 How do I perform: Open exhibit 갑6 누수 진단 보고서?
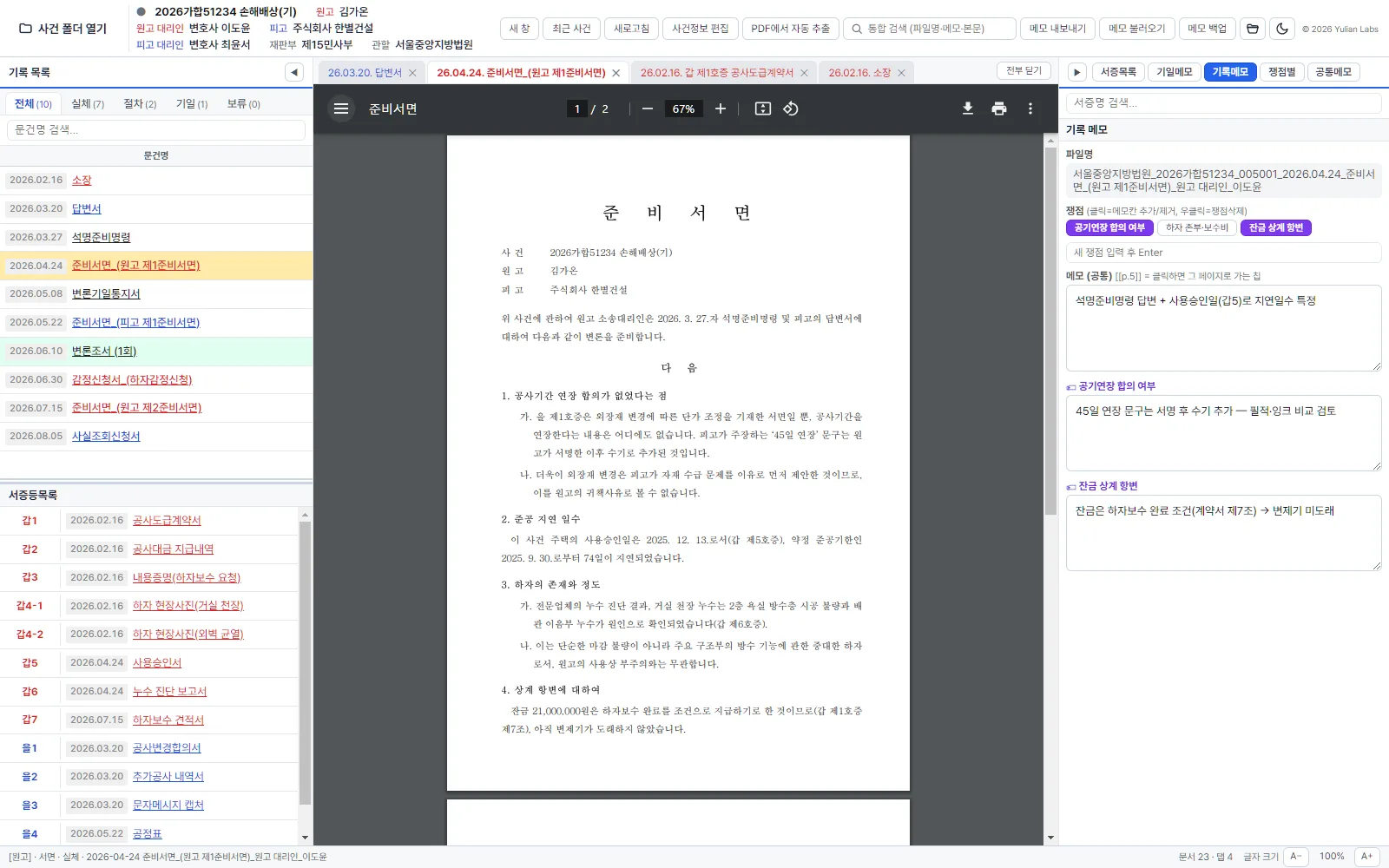tap(169, 692)
